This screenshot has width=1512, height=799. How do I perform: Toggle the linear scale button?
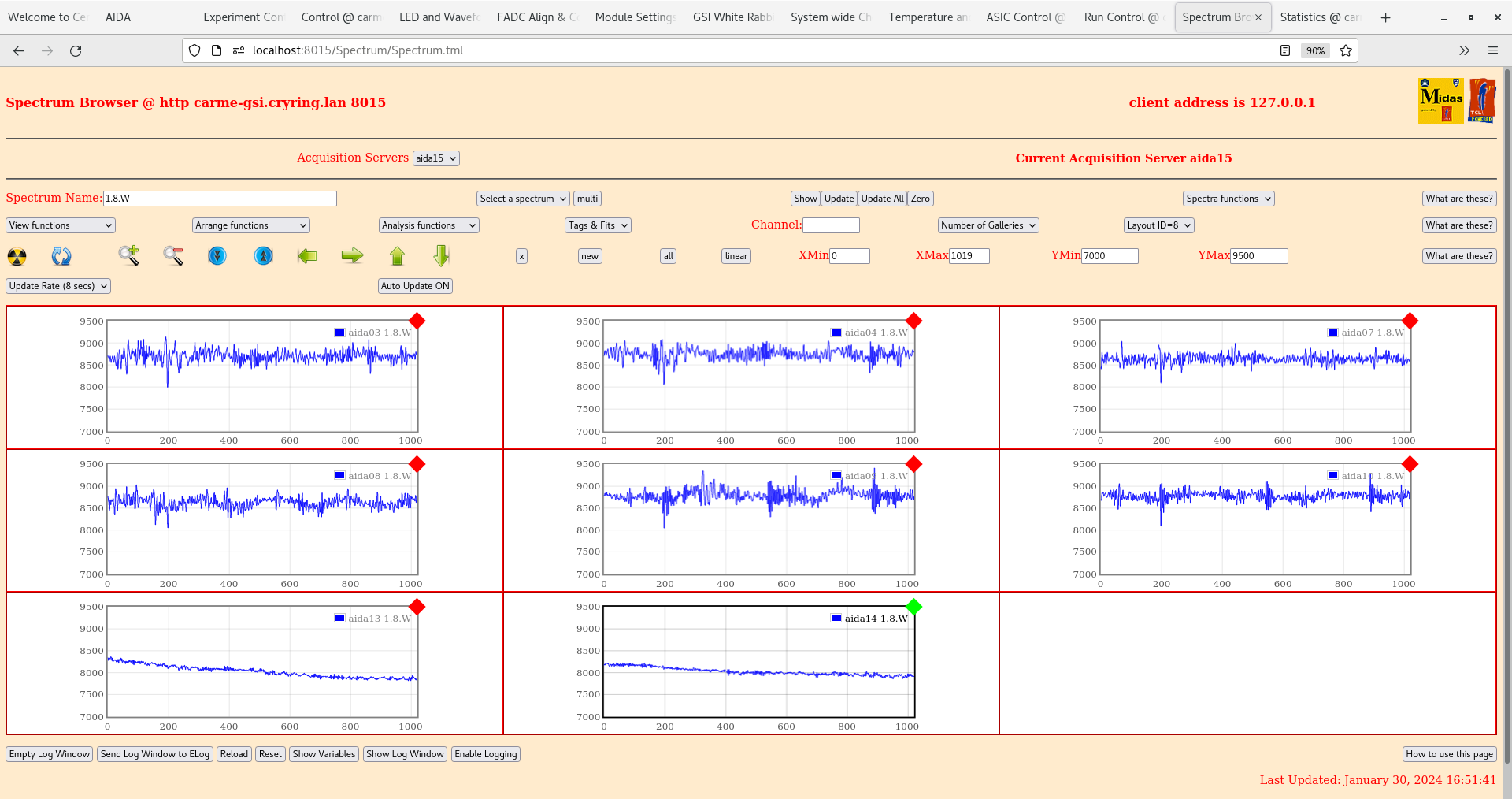pyautogui.click(x=736, y=256)
